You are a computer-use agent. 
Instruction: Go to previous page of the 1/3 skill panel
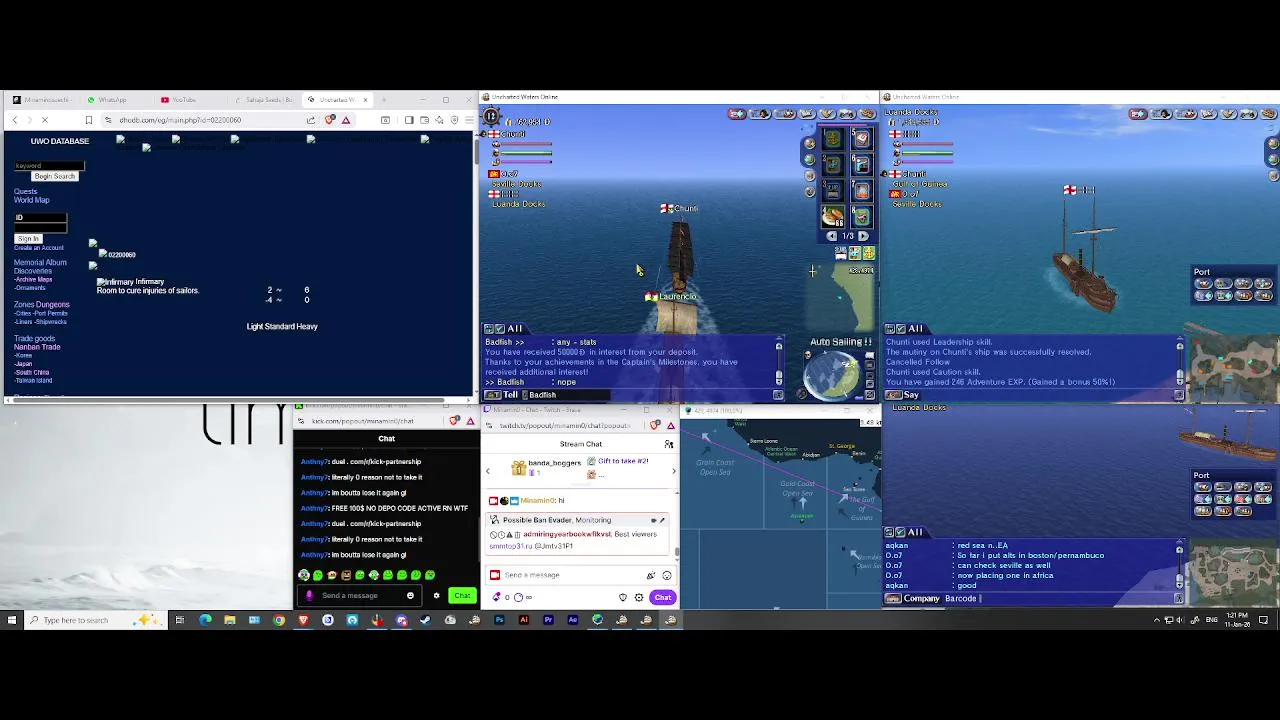831,237
